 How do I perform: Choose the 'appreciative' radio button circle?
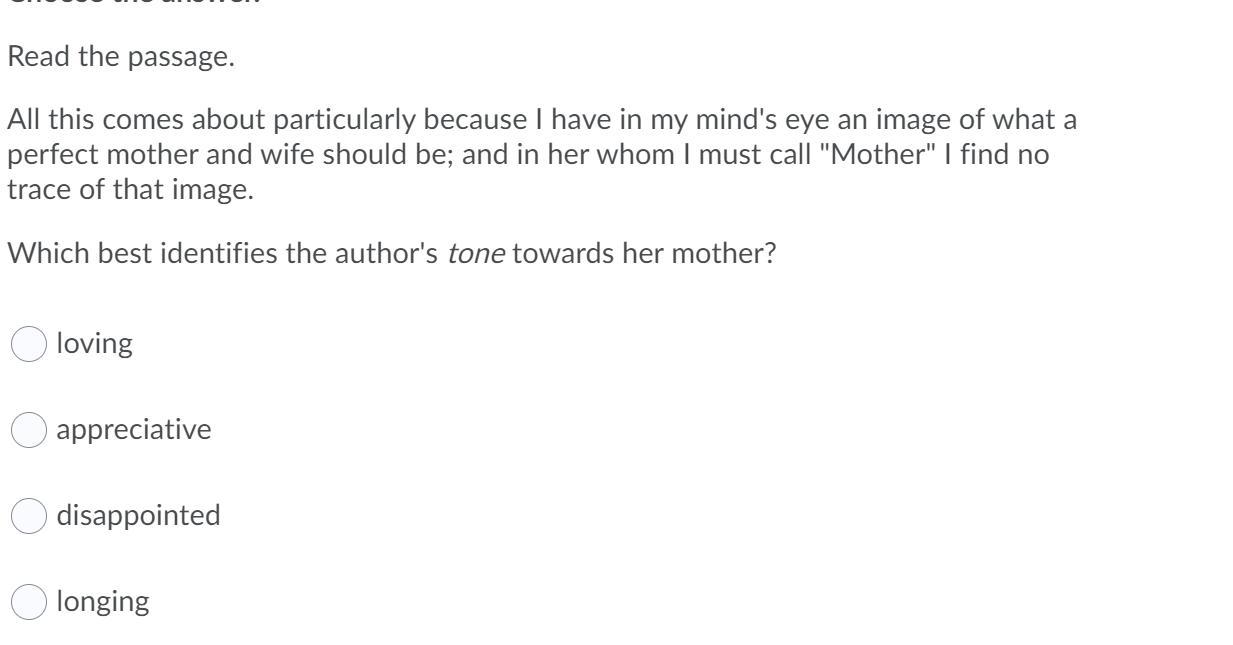(29, 430)
